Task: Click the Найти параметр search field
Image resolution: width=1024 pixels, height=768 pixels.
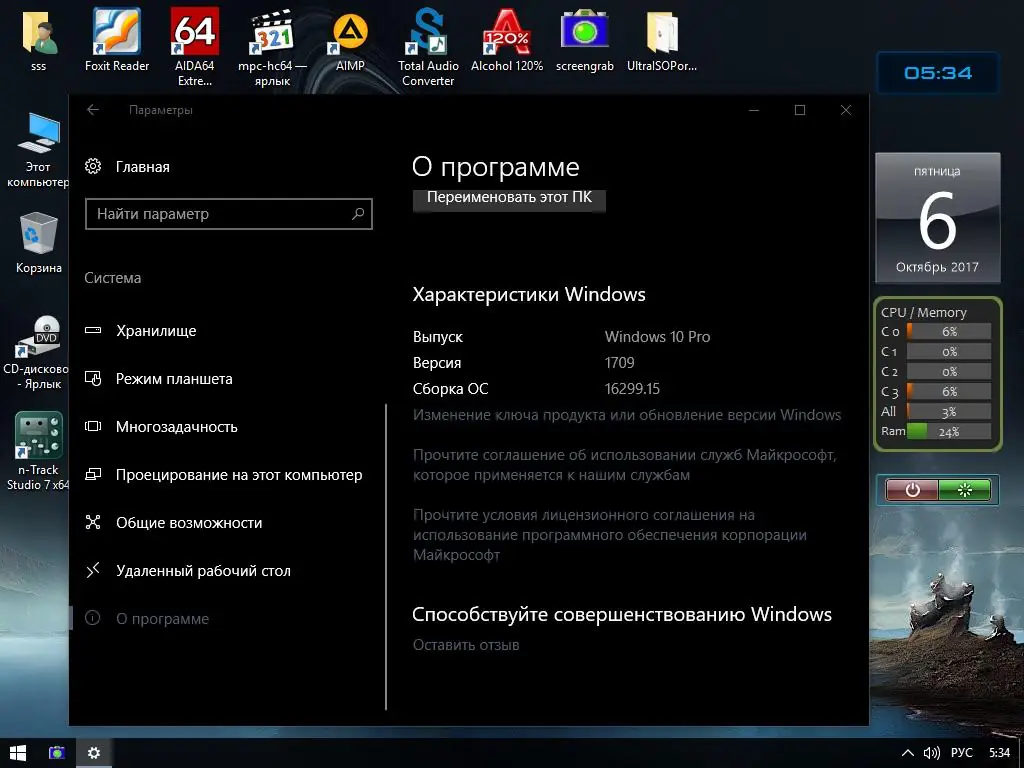Action: coord(229,214)
